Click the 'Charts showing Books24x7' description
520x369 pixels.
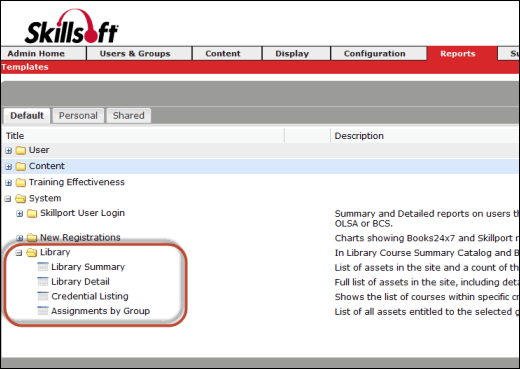click(427, 238)
